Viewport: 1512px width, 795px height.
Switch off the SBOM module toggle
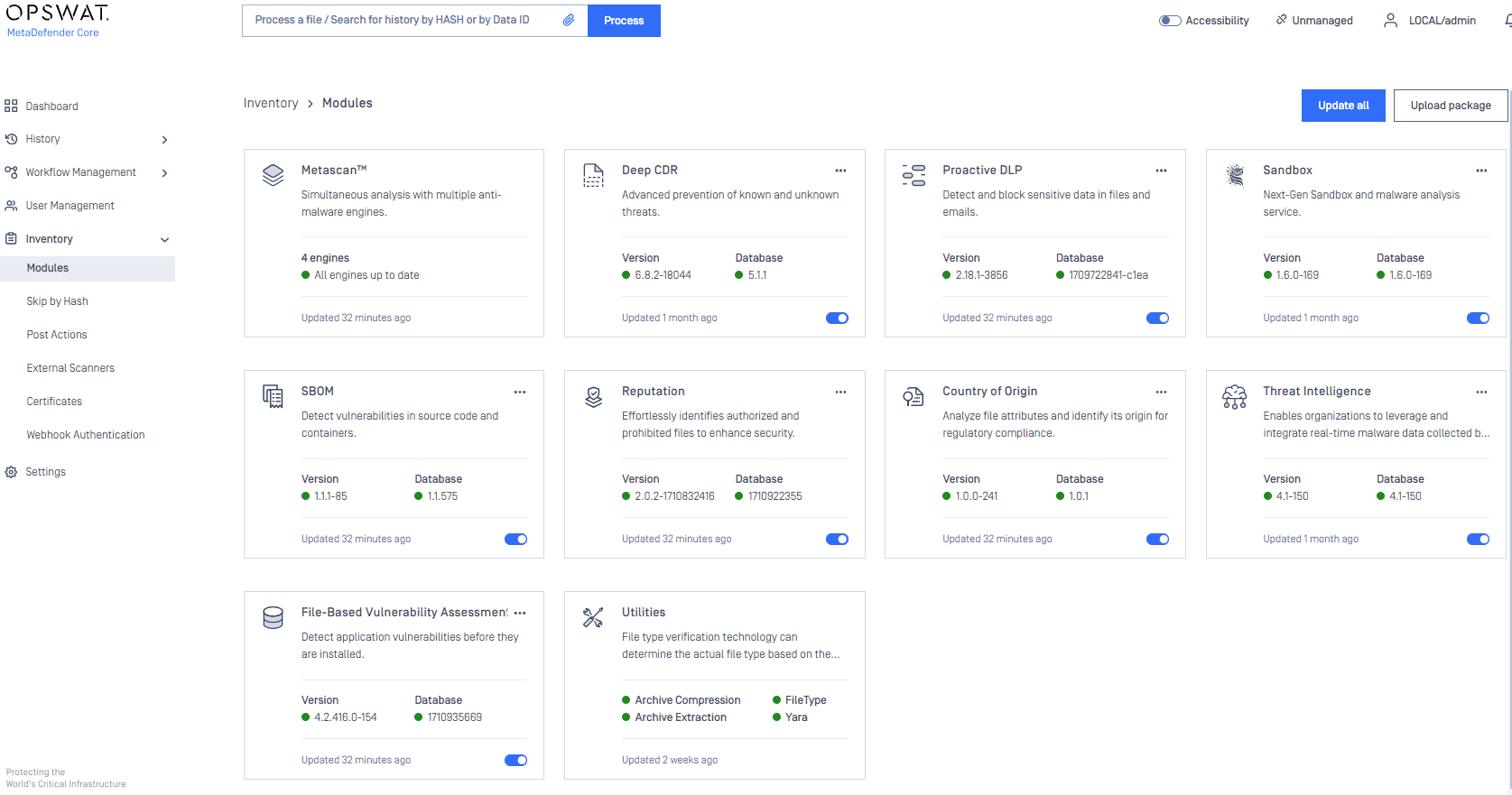[515, 539]
